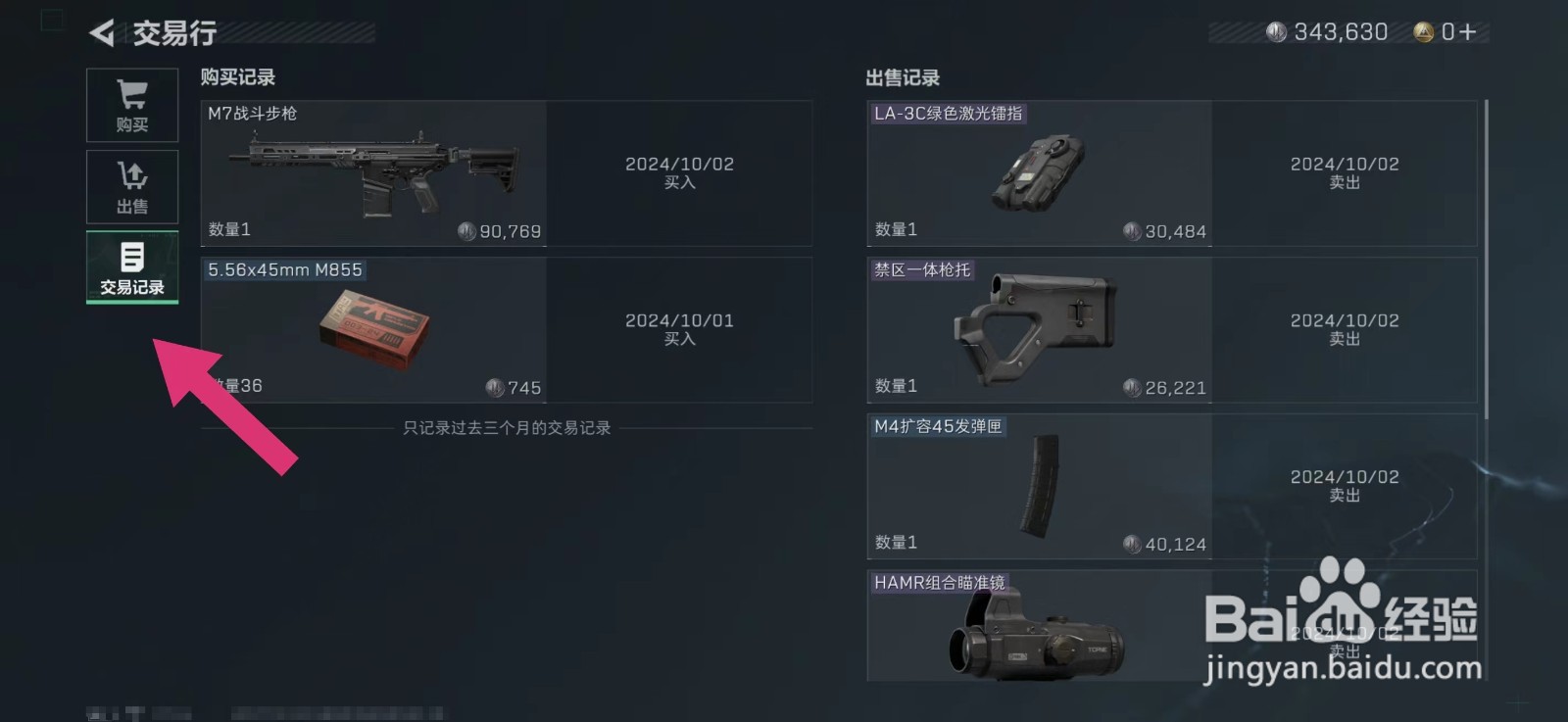This screenshot has height=722, width=1568.
Task: Select the 交易记录 document tab
Action: [132, 267]
